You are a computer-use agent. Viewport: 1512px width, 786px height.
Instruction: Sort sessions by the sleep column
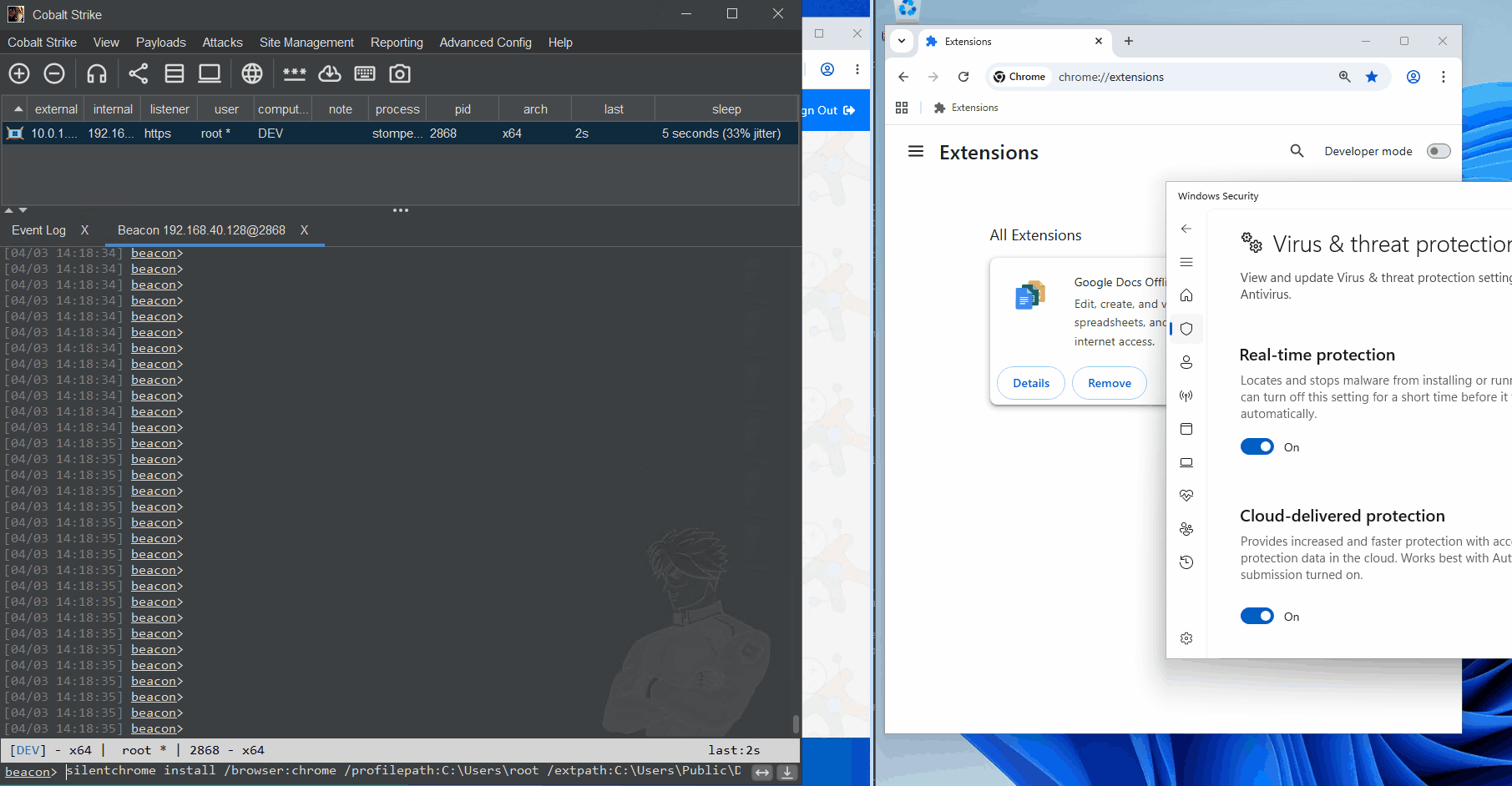click(726, 109)
